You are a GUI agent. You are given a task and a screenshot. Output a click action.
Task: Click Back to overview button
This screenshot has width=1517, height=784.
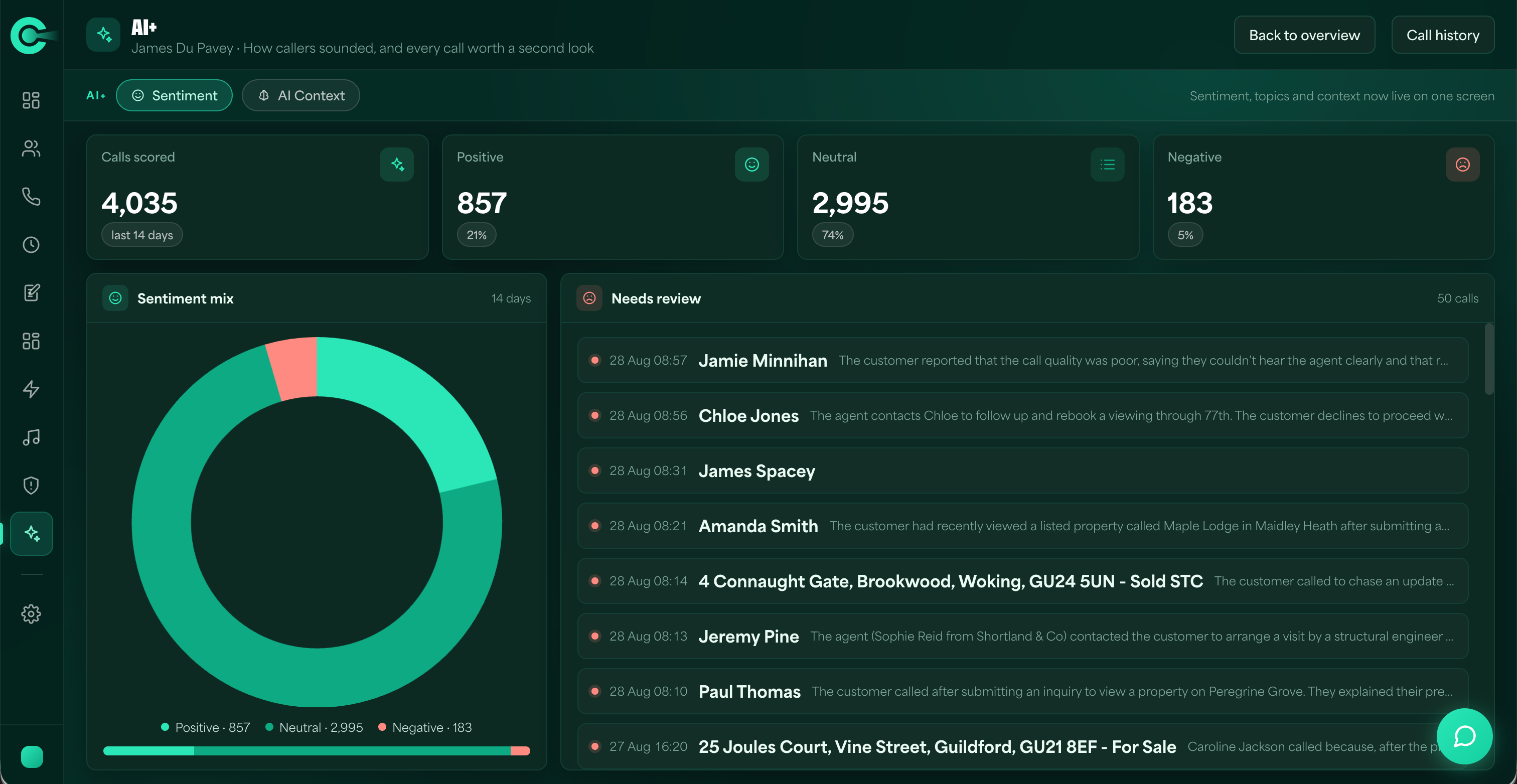[x=1304, y=35]
